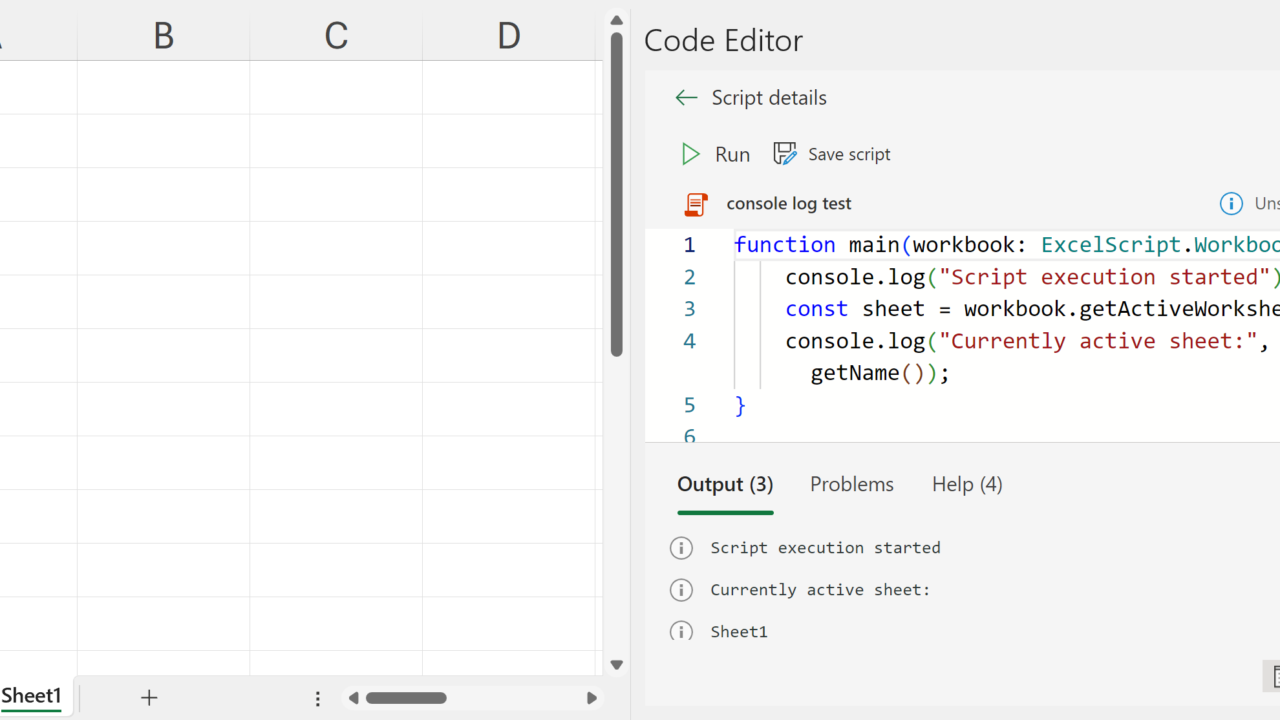The height and width of the screenshot is (720, 1280).
Task: Select the Sheet1 worksheet tab
Action: (31, 696)
